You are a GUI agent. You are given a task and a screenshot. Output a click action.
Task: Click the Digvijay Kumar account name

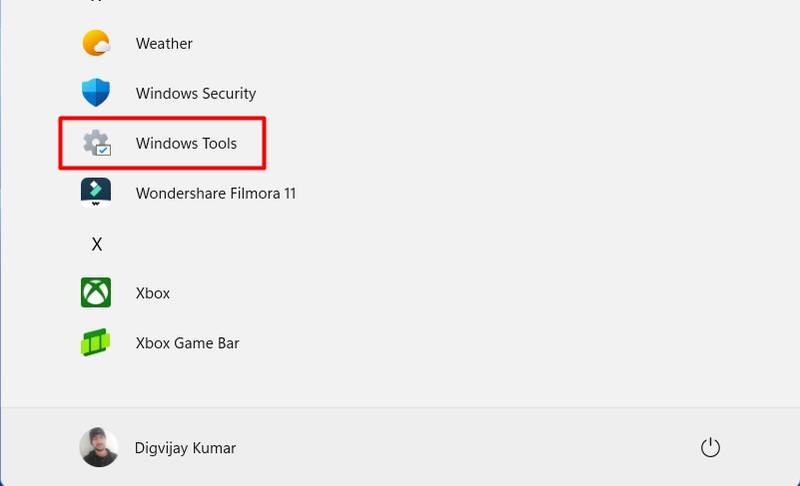[185, 448]
